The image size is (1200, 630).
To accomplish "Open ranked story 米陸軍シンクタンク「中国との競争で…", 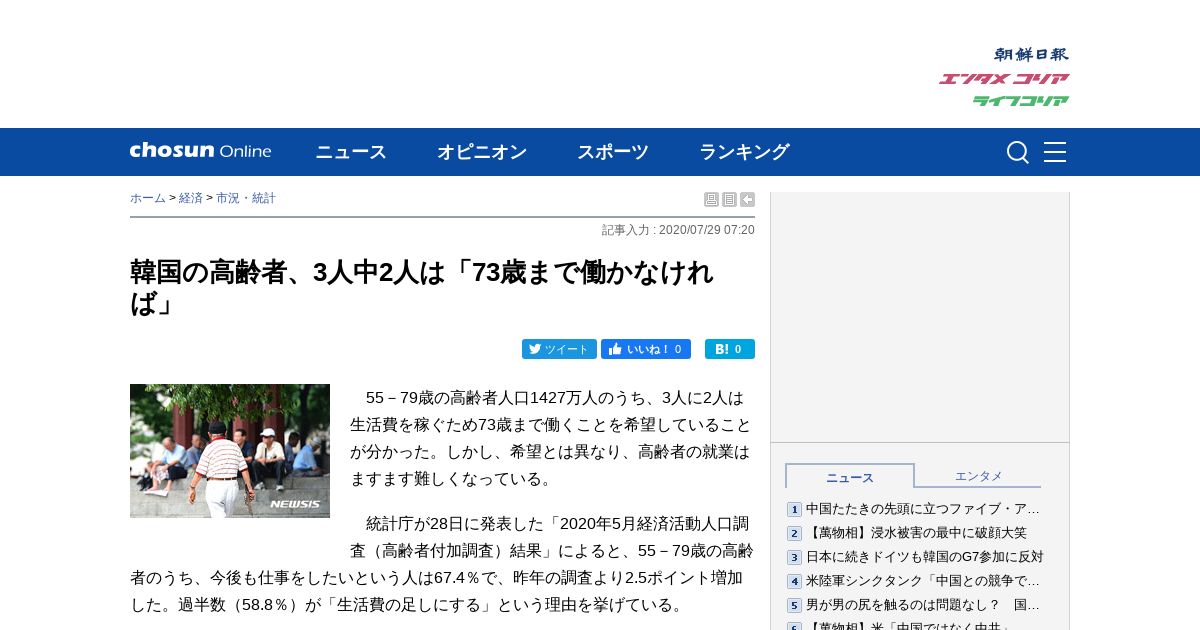I will 923,581.
